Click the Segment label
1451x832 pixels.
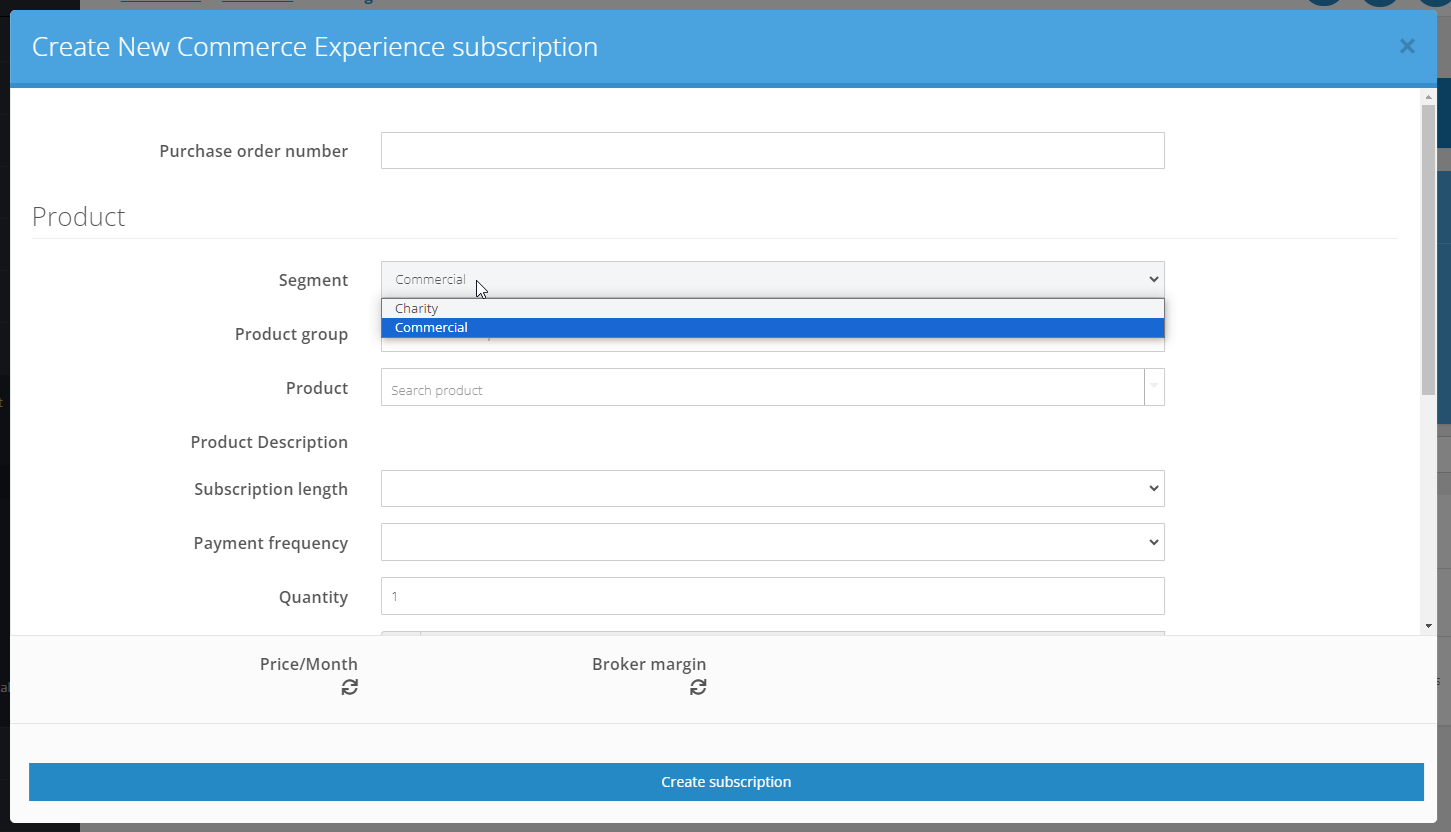point(313,280)
